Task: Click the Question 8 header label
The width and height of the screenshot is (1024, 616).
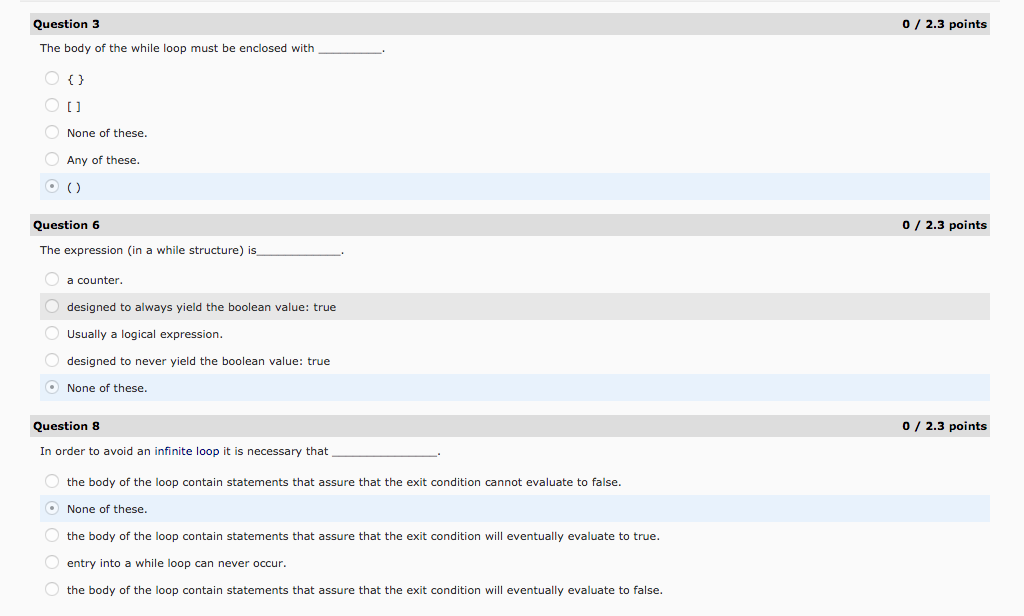Action: [x=66, y=426]
